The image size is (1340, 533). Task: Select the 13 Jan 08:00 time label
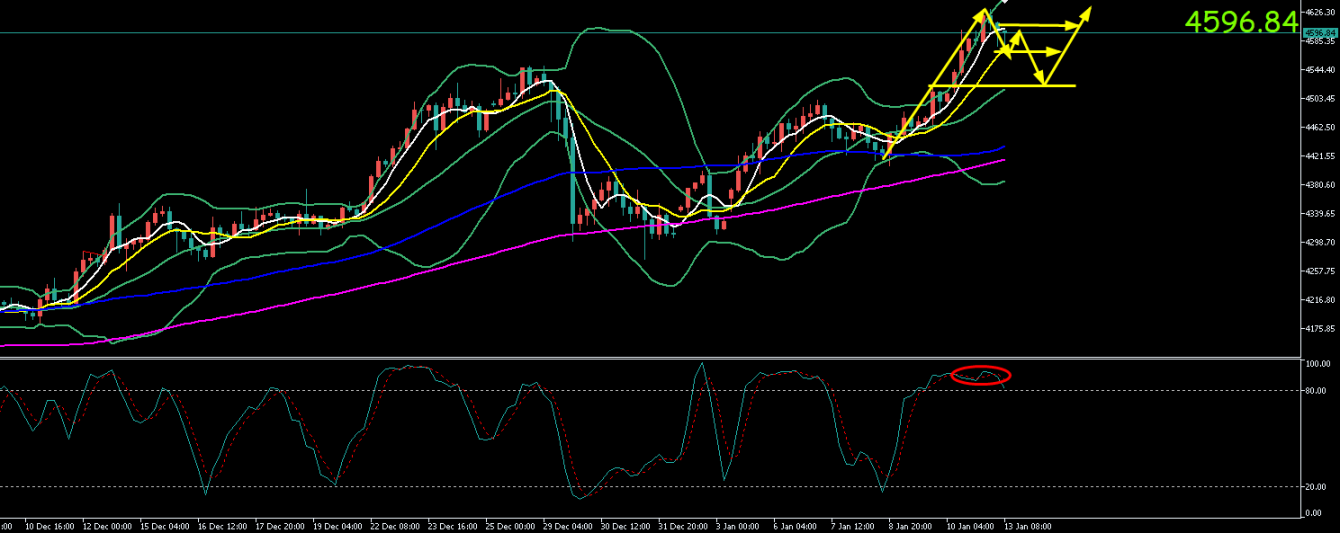[1029, 525]
